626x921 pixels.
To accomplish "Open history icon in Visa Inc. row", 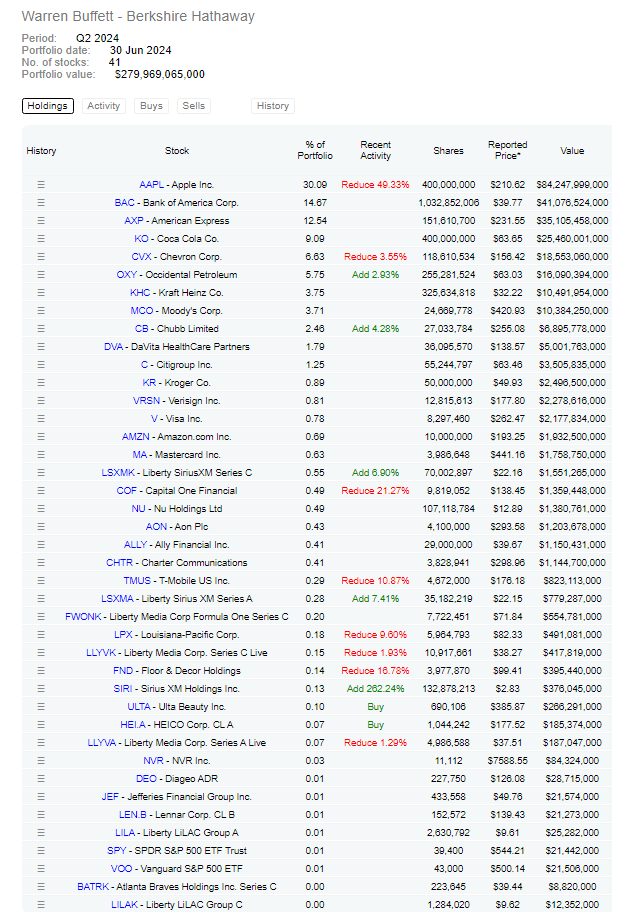I will pyautogui.click(x=41, y=419).
